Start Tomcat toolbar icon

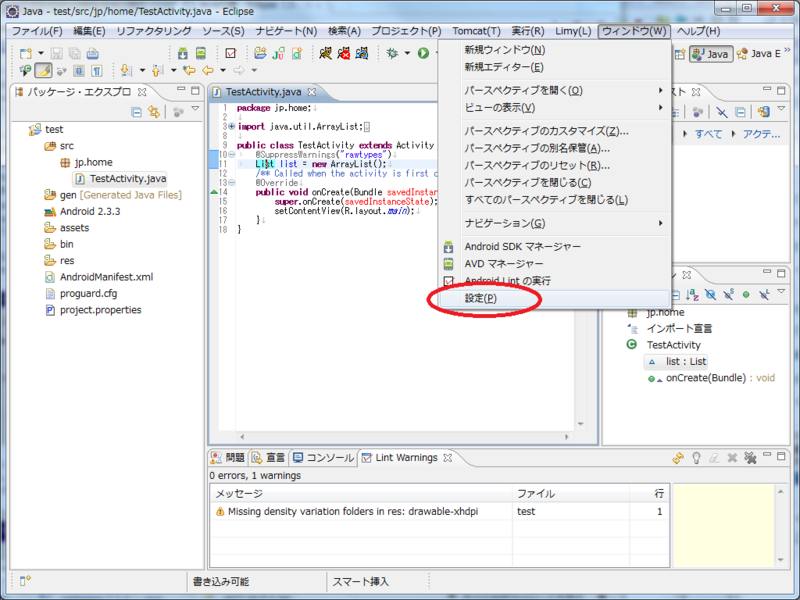[325, 53]
